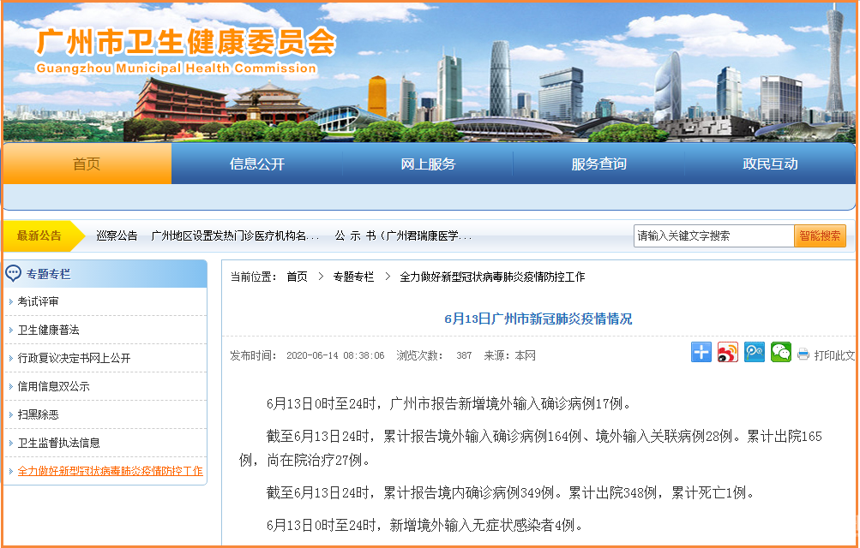Open the highlighted 全力做好新型冠状病毒肺炎疫情防控工作 sidebar link

click(x=110, y=471)
